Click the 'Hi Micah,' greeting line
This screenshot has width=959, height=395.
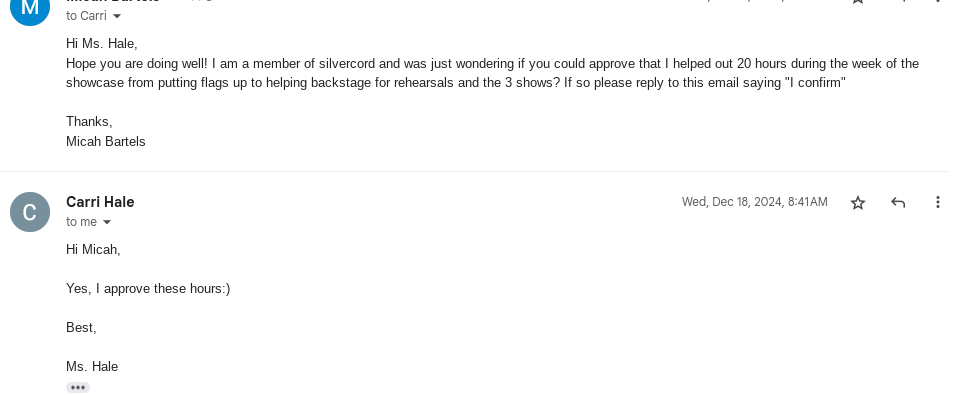93,249
